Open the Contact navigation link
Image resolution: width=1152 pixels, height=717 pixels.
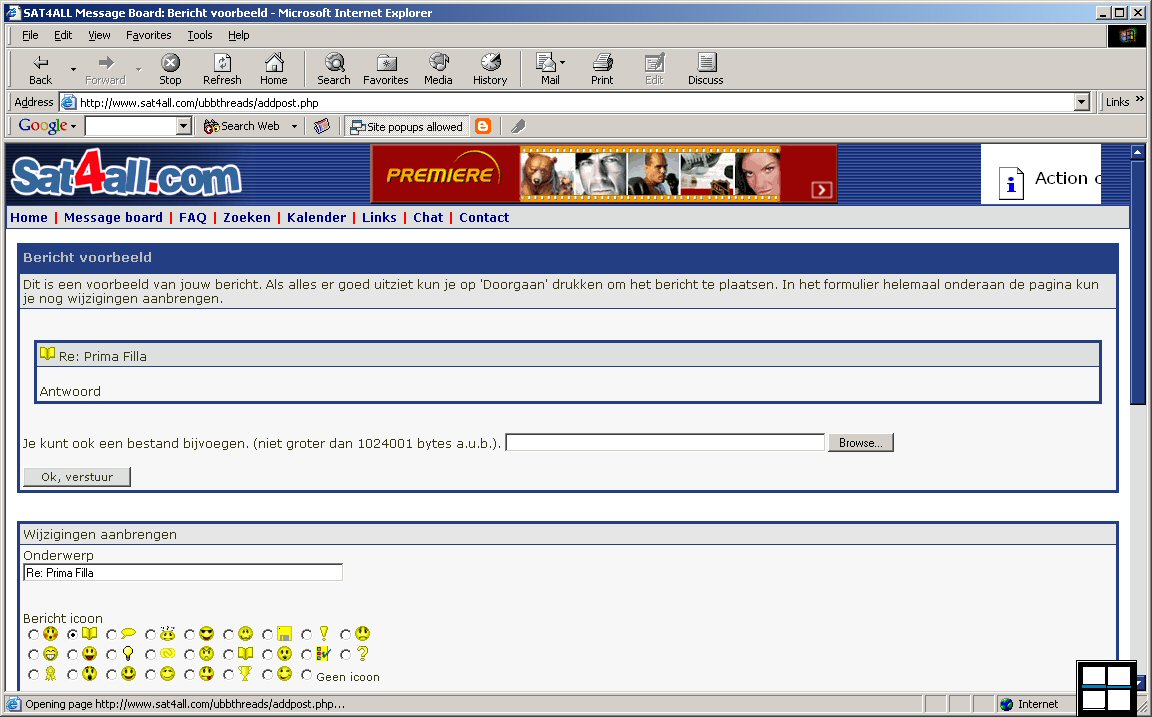pos(484,217)
